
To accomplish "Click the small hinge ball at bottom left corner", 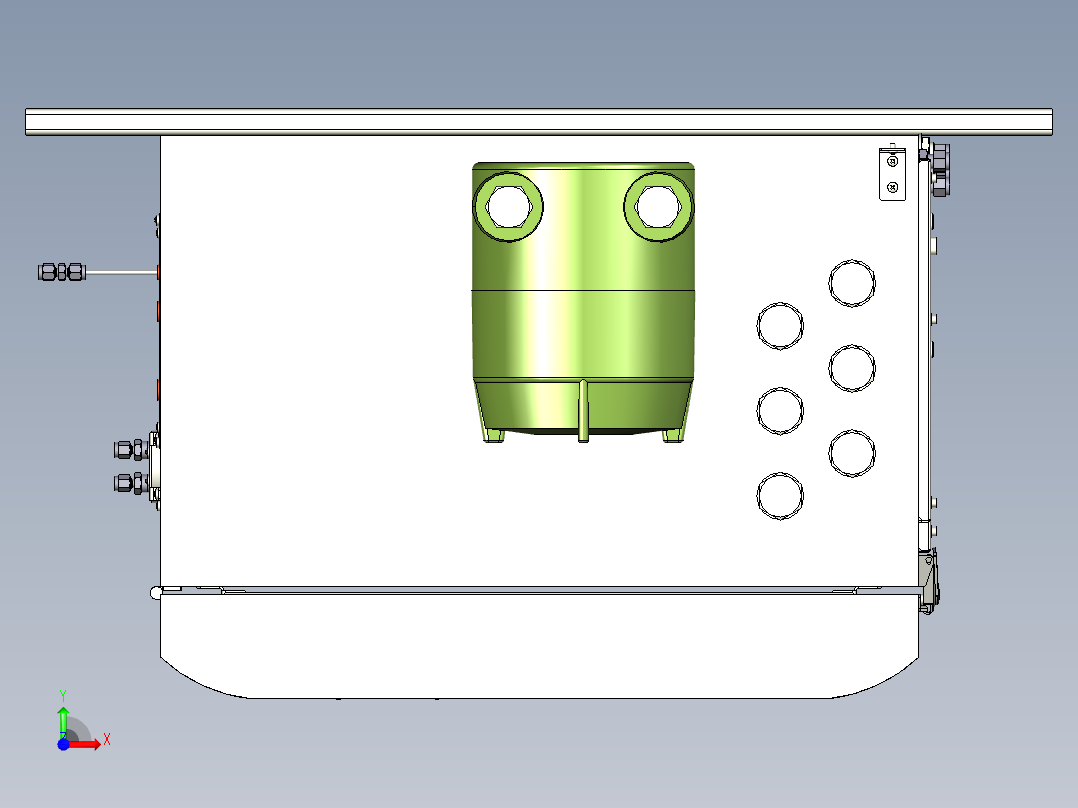I will point(156,593).
